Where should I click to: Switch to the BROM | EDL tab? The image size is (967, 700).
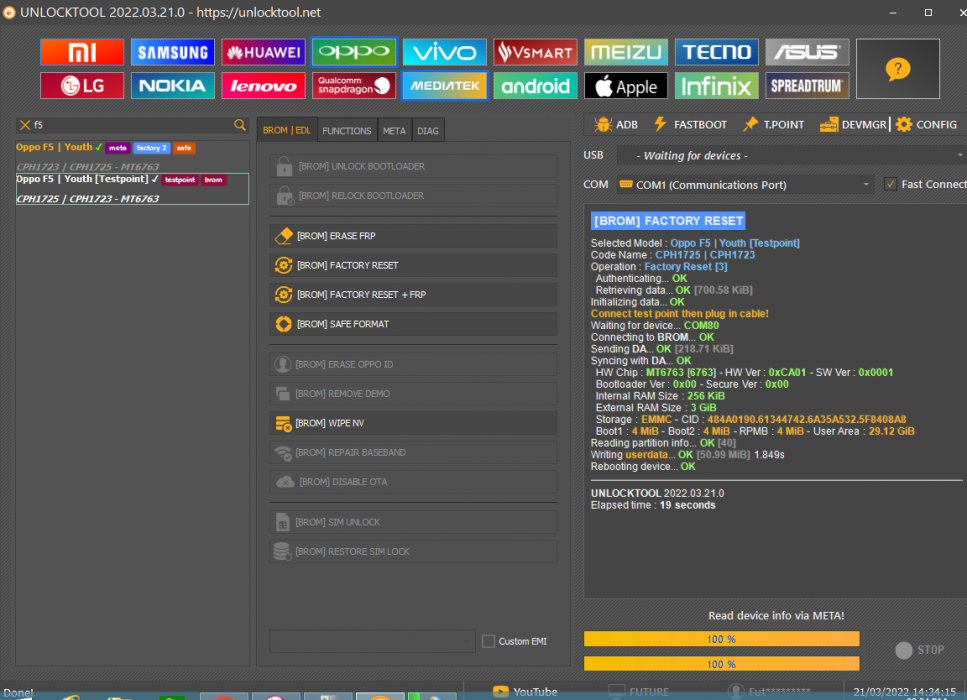[287, 130]
